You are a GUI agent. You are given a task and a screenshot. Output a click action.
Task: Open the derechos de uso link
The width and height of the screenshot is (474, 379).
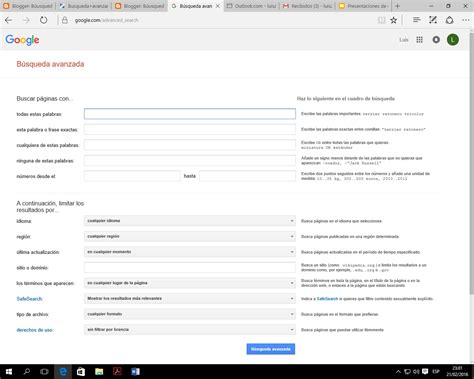tap(35, 330)
